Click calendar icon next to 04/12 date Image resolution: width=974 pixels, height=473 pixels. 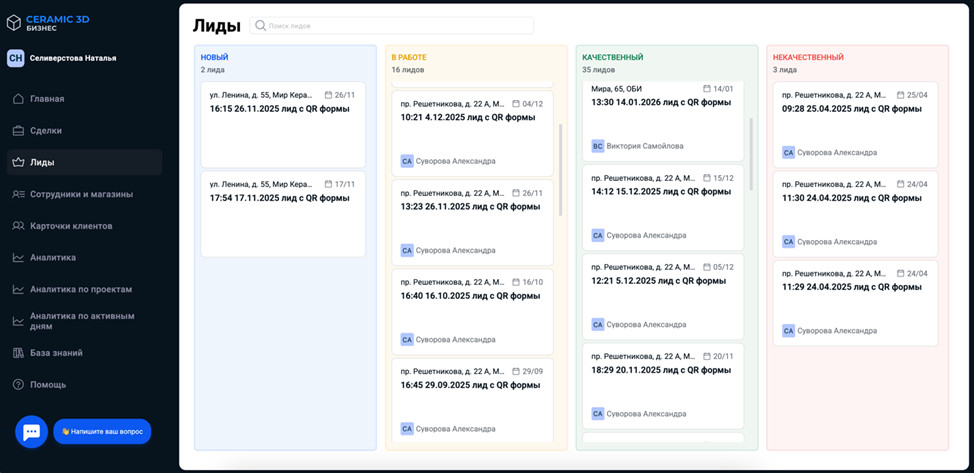tap(516, 104)
